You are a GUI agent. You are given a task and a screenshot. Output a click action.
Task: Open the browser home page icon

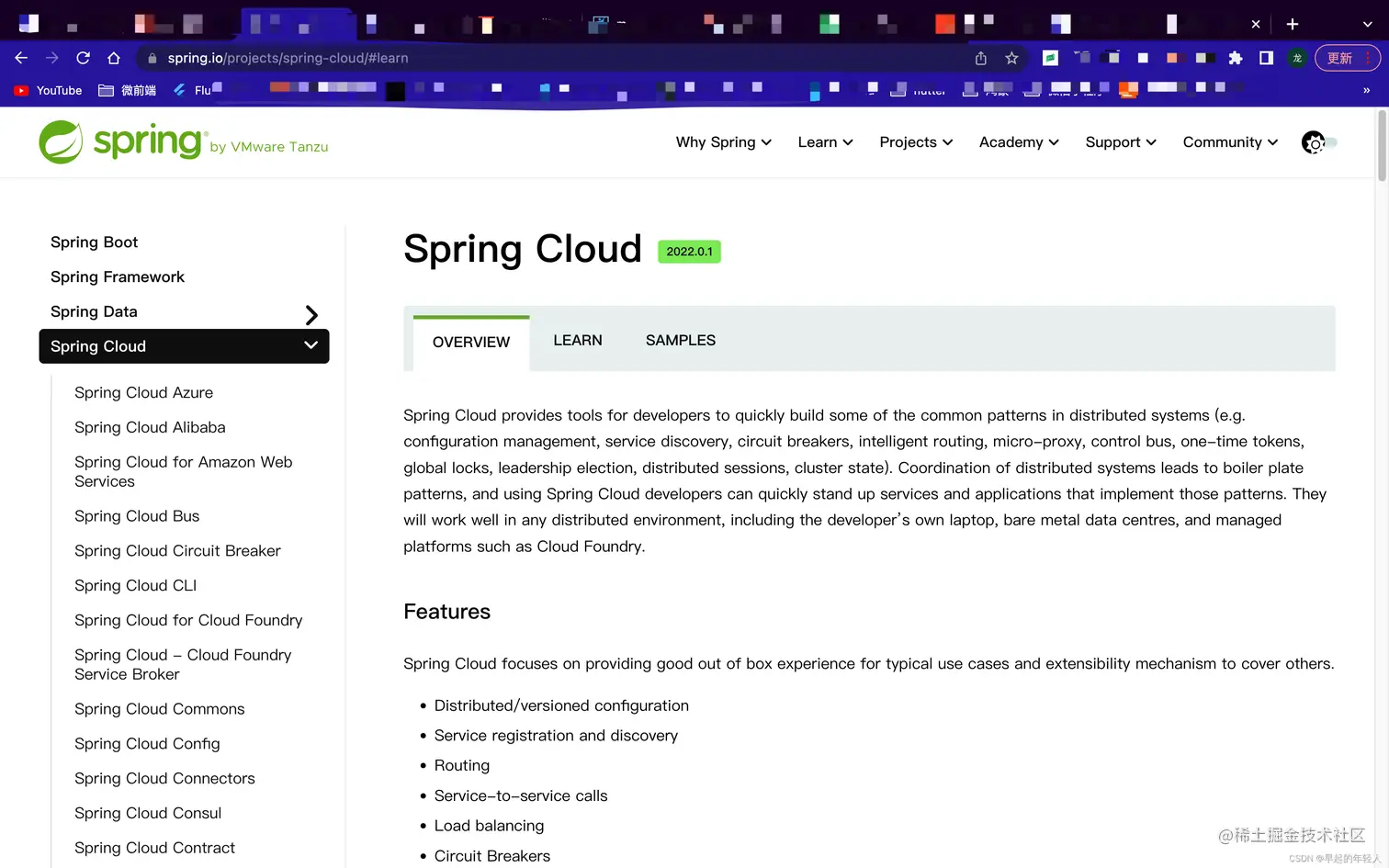pos(114,58)
